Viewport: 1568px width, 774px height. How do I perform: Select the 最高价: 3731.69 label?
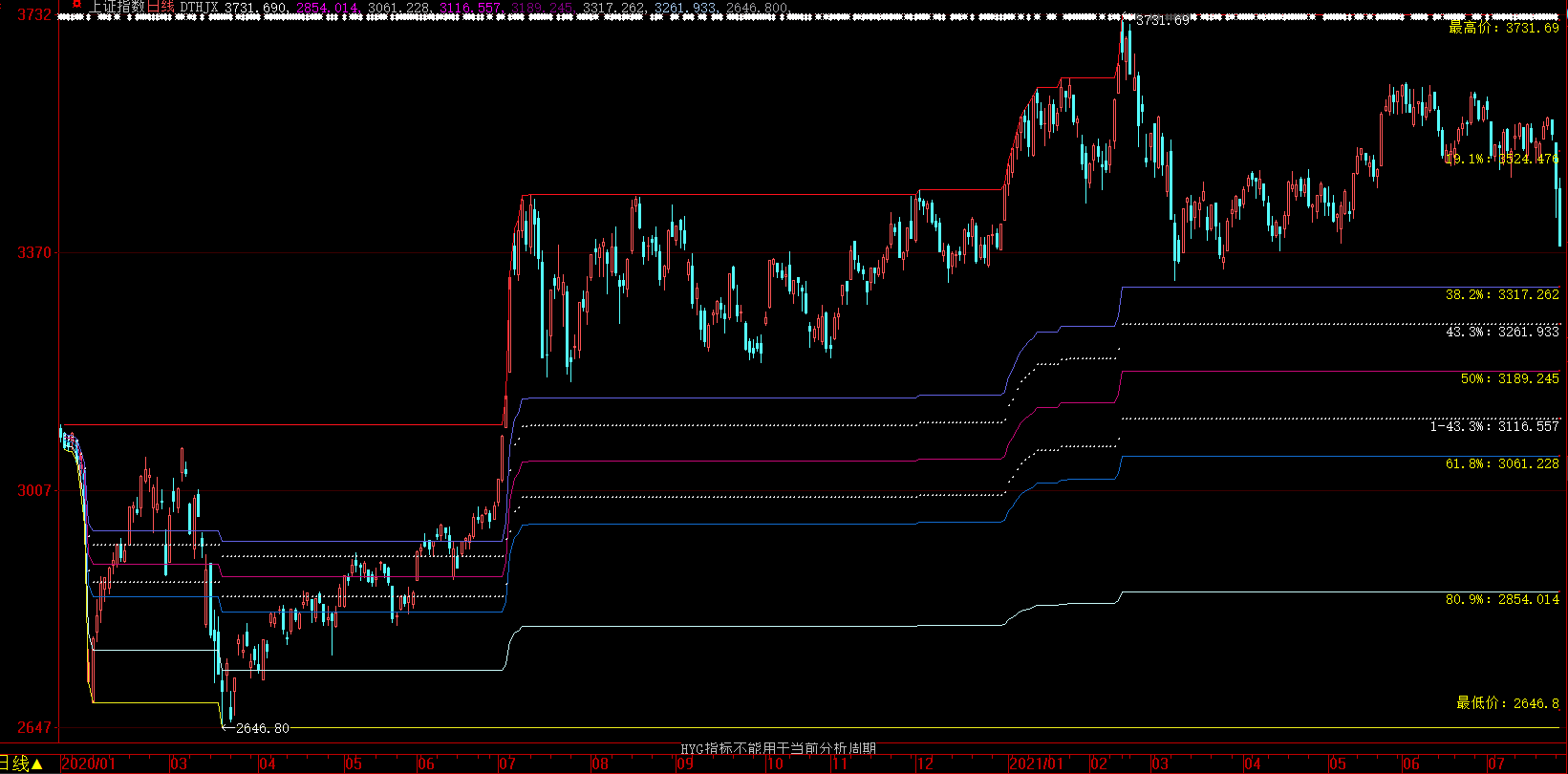[1504, 28]
